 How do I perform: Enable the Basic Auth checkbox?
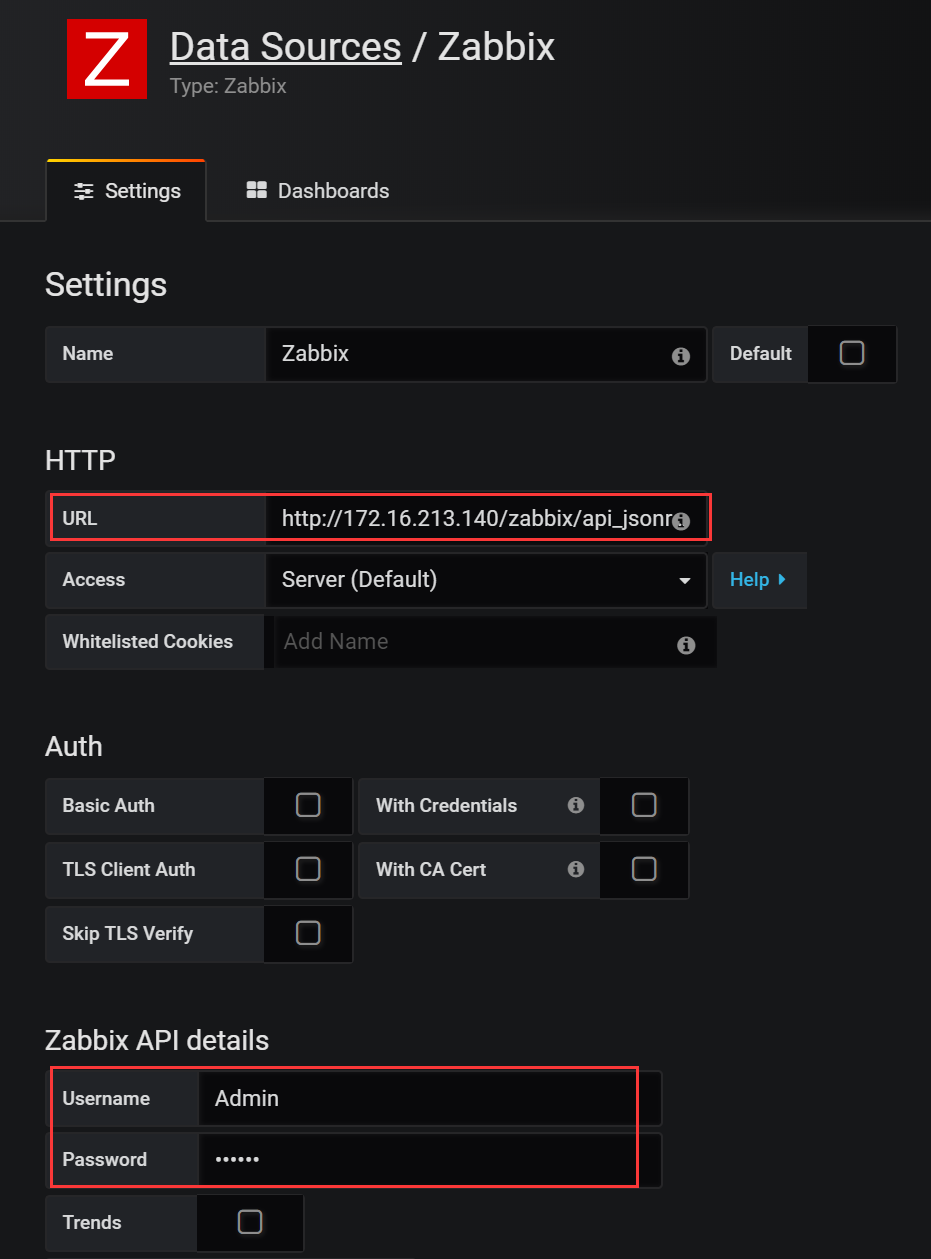pyautogui.click(x=308, y=805)
